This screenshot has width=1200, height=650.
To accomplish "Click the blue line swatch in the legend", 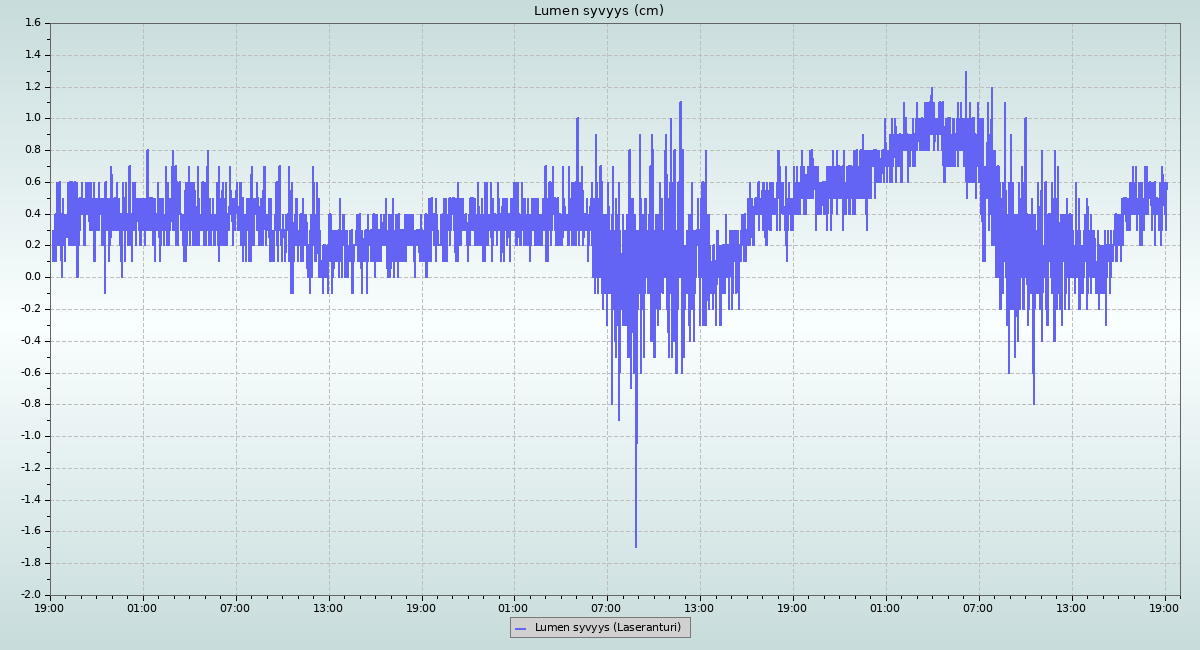I will coord(520,628).
